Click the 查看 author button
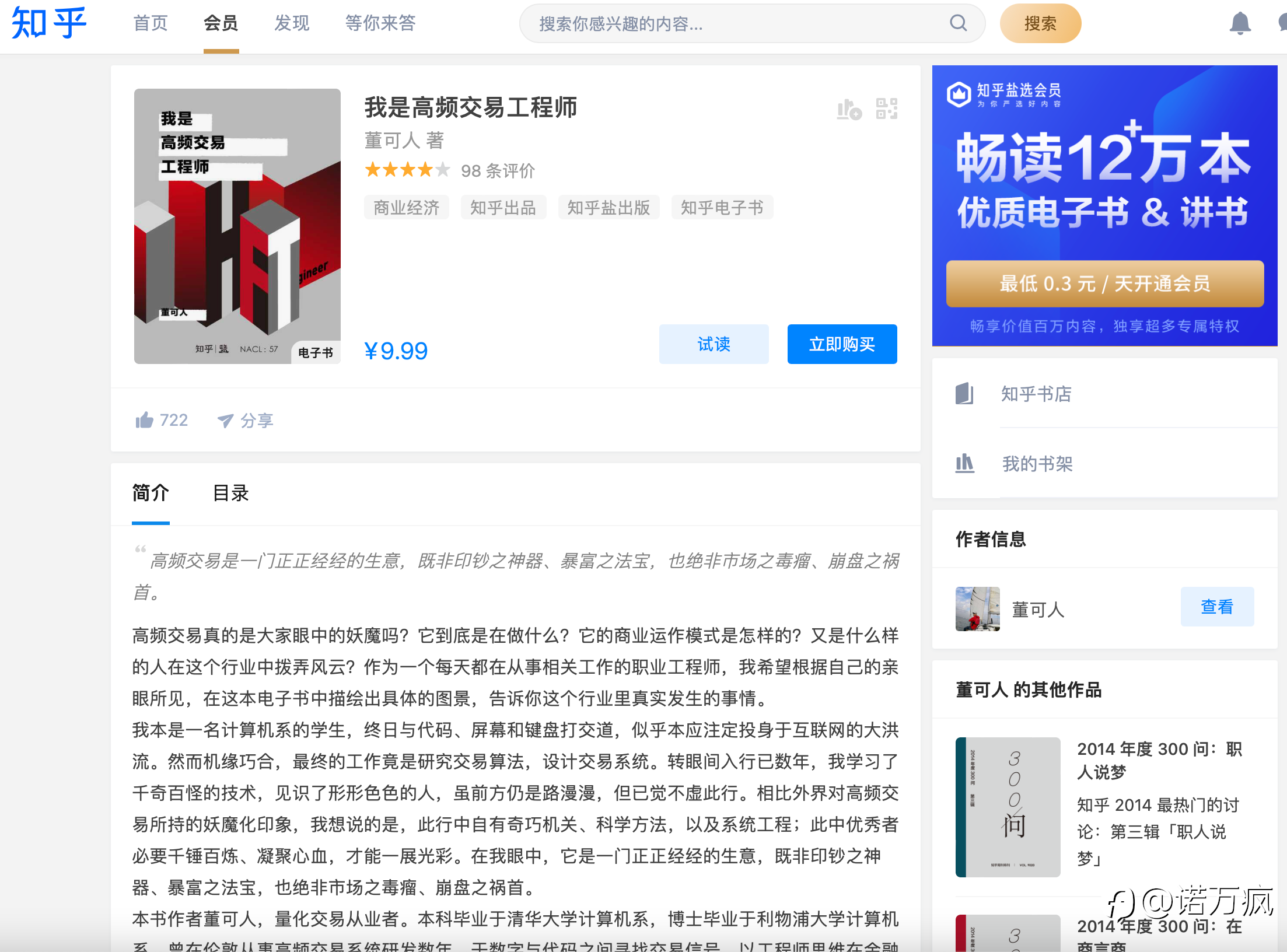The image size is (1287, 952). (1217, 607)
